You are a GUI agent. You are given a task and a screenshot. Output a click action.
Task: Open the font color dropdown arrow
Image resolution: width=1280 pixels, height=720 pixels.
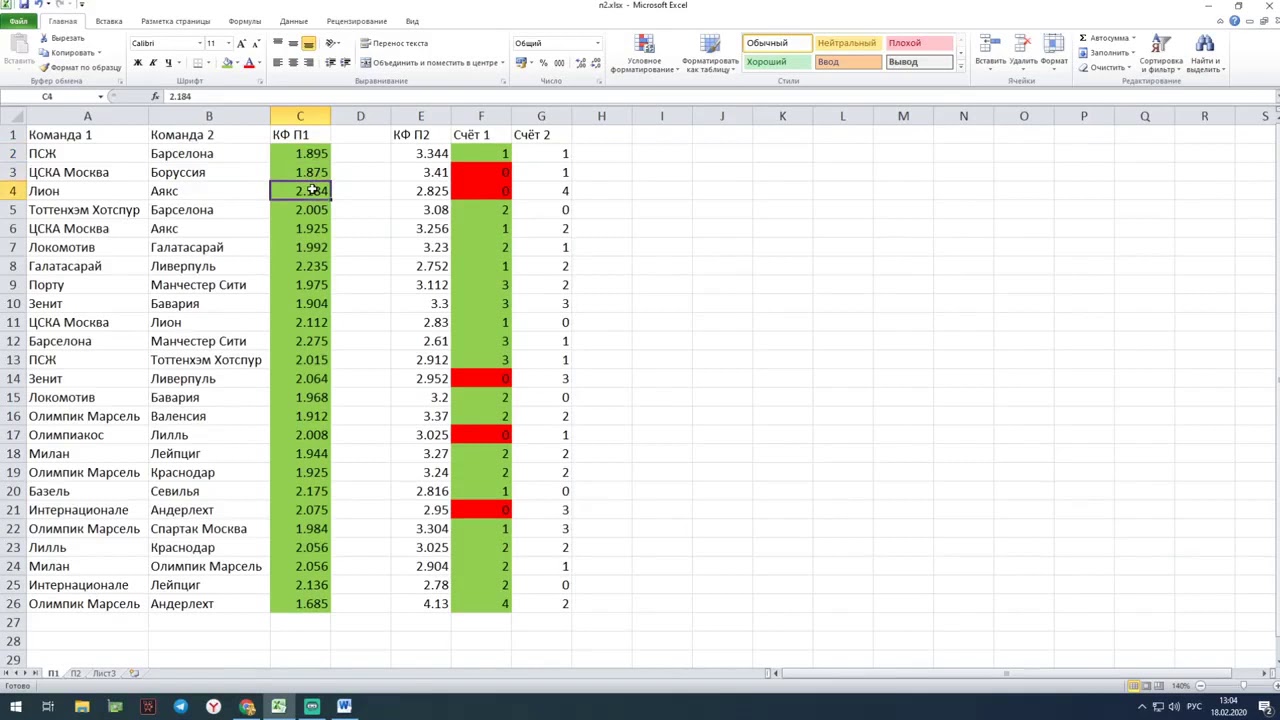coord(260,63)
